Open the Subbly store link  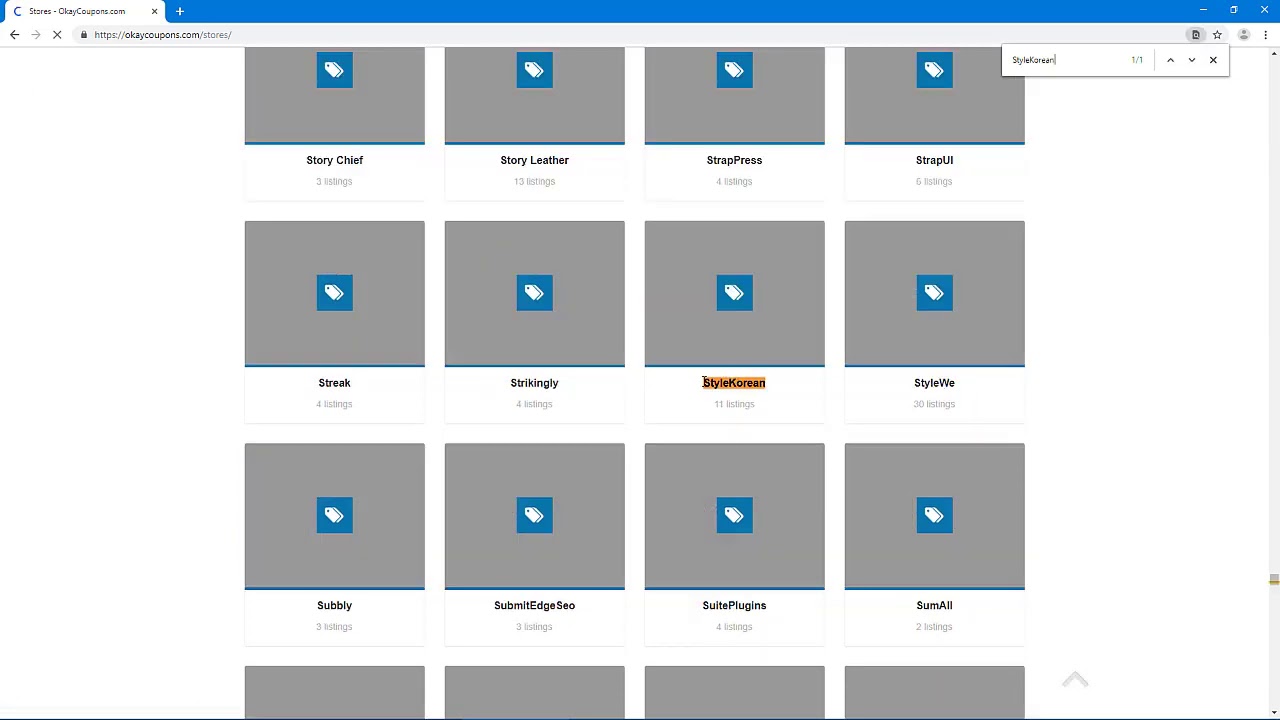334,605
